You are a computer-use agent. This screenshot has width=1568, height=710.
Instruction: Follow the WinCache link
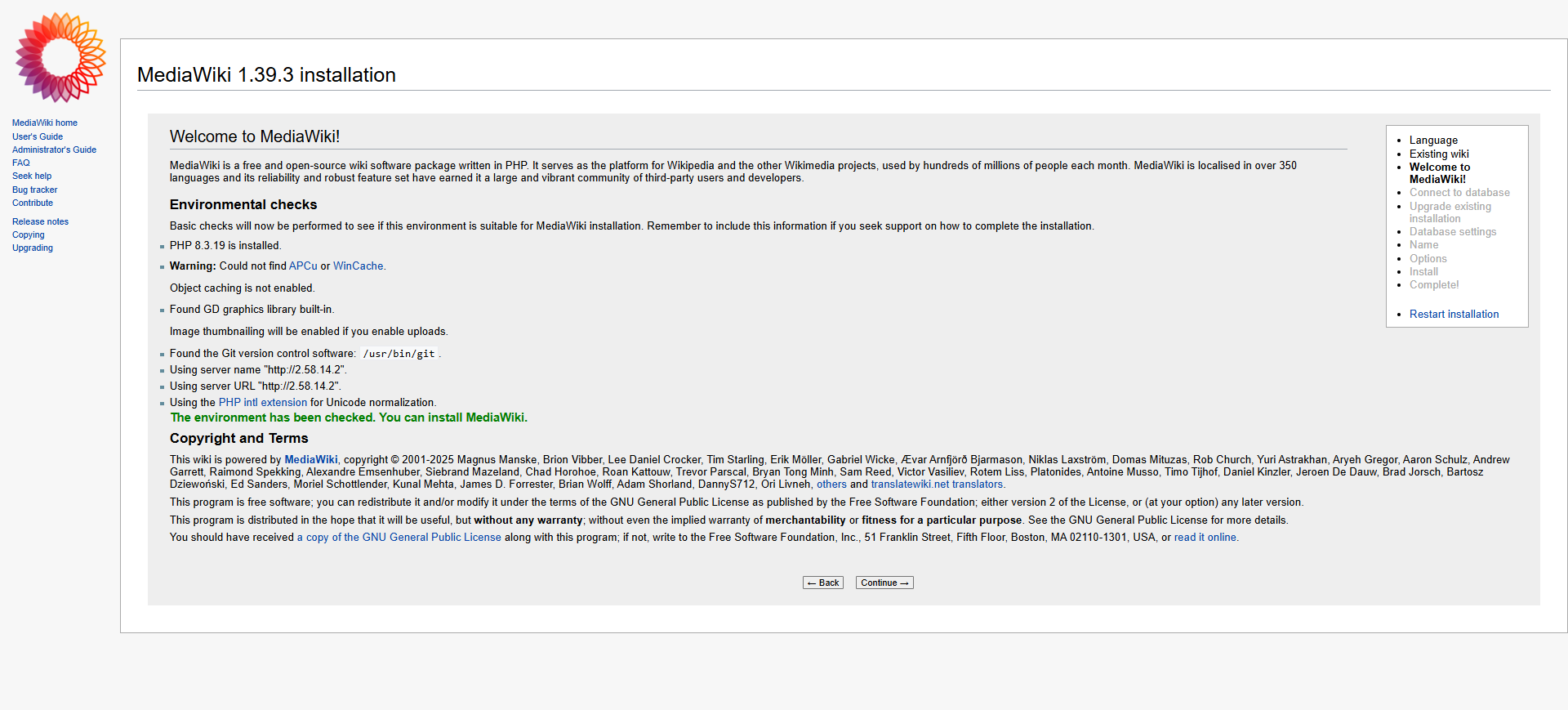(359, 266)
